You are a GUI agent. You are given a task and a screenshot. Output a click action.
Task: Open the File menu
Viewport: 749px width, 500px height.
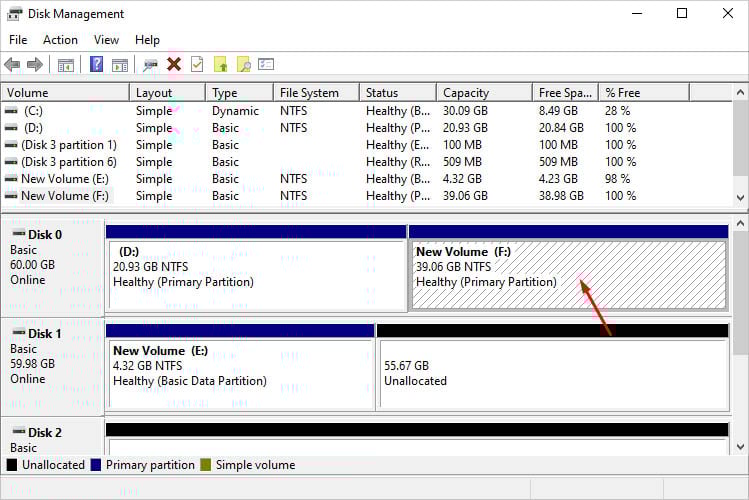point(18,40)
